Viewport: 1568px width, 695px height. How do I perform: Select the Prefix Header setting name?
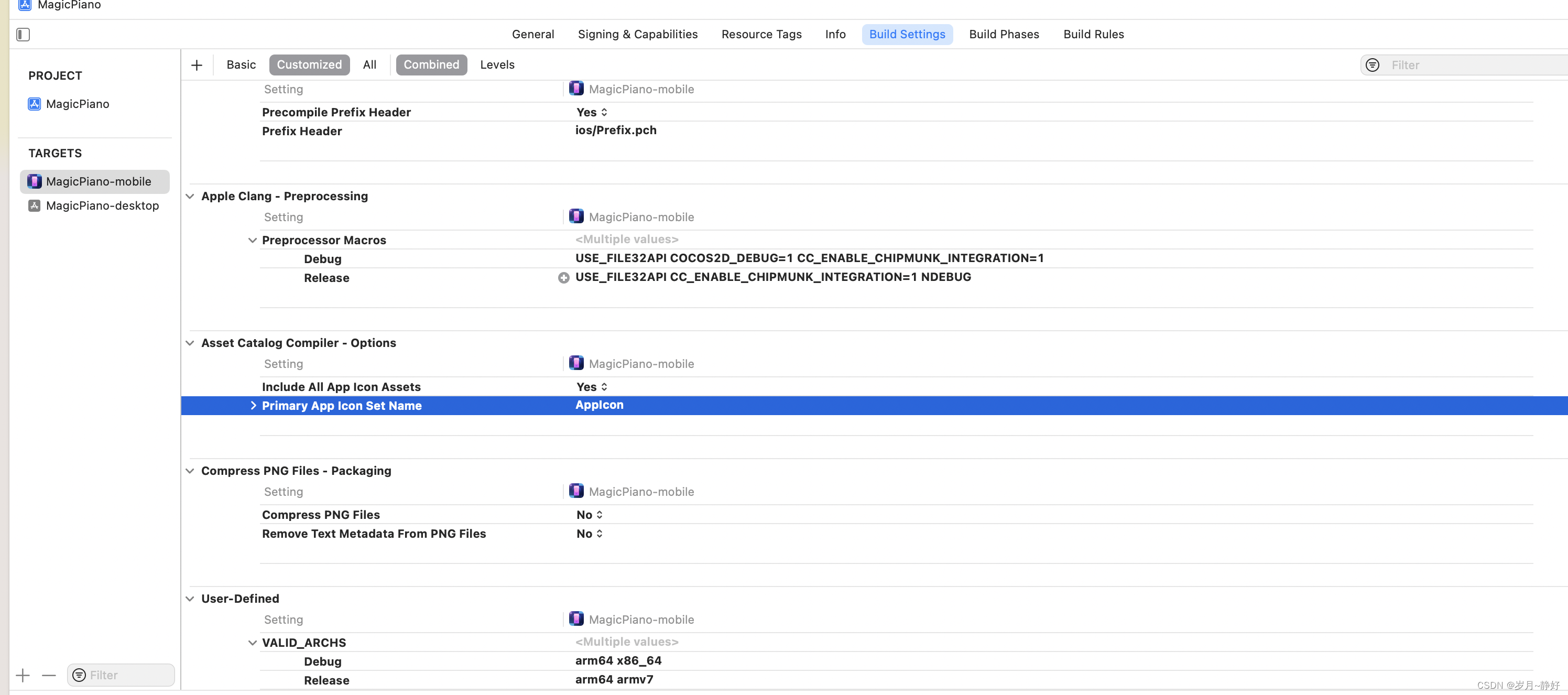tap(301, 132)
